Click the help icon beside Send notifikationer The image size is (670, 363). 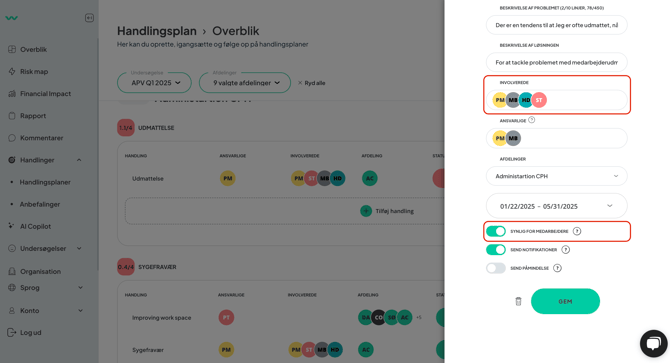point(565,249)
